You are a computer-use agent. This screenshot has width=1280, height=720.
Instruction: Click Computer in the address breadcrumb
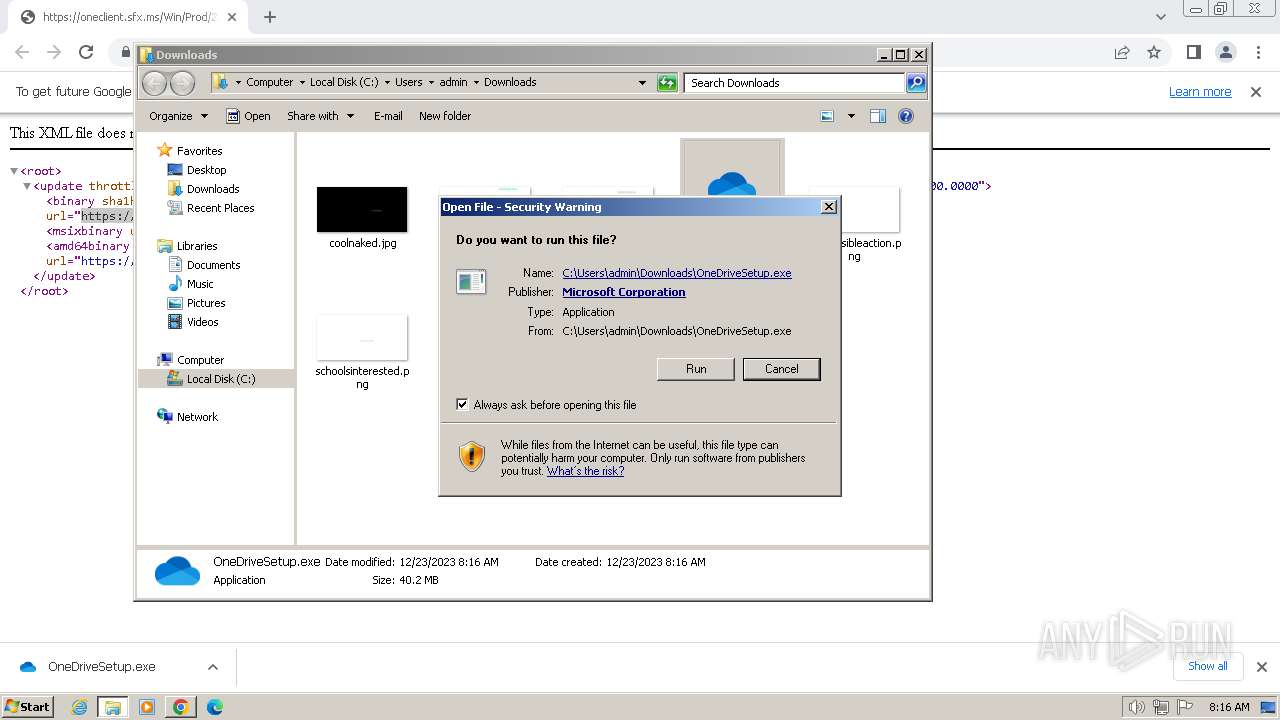tap(269, 82)
